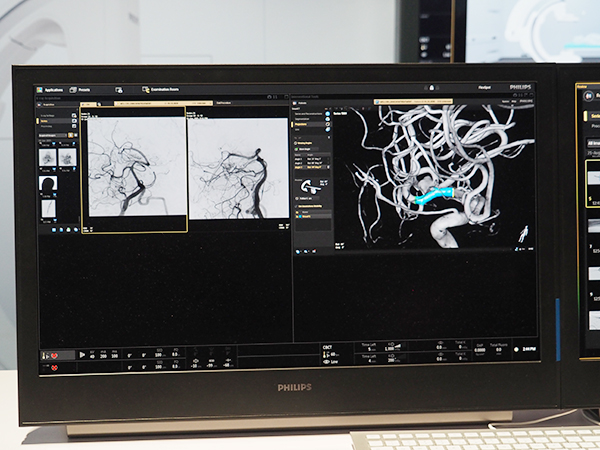The image size is (600, 450).
Task: Select the head silhouette thumbnail
Action: tap(48, 182)
